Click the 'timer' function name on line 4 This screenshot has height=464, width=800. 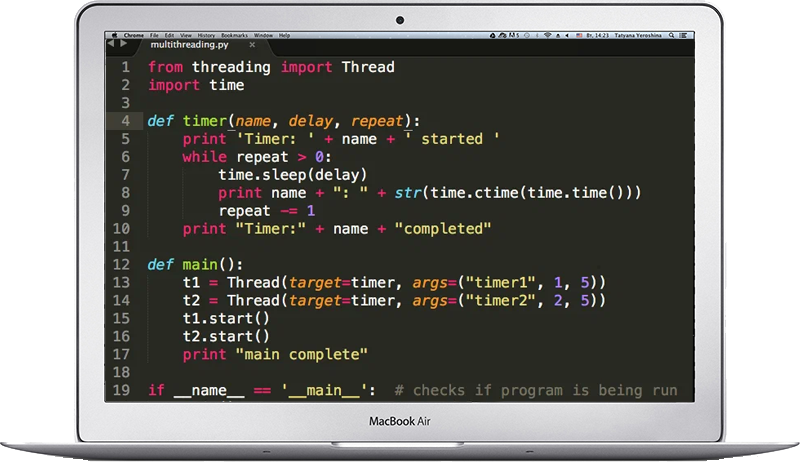pyautogui.click(x=205, y=121)
